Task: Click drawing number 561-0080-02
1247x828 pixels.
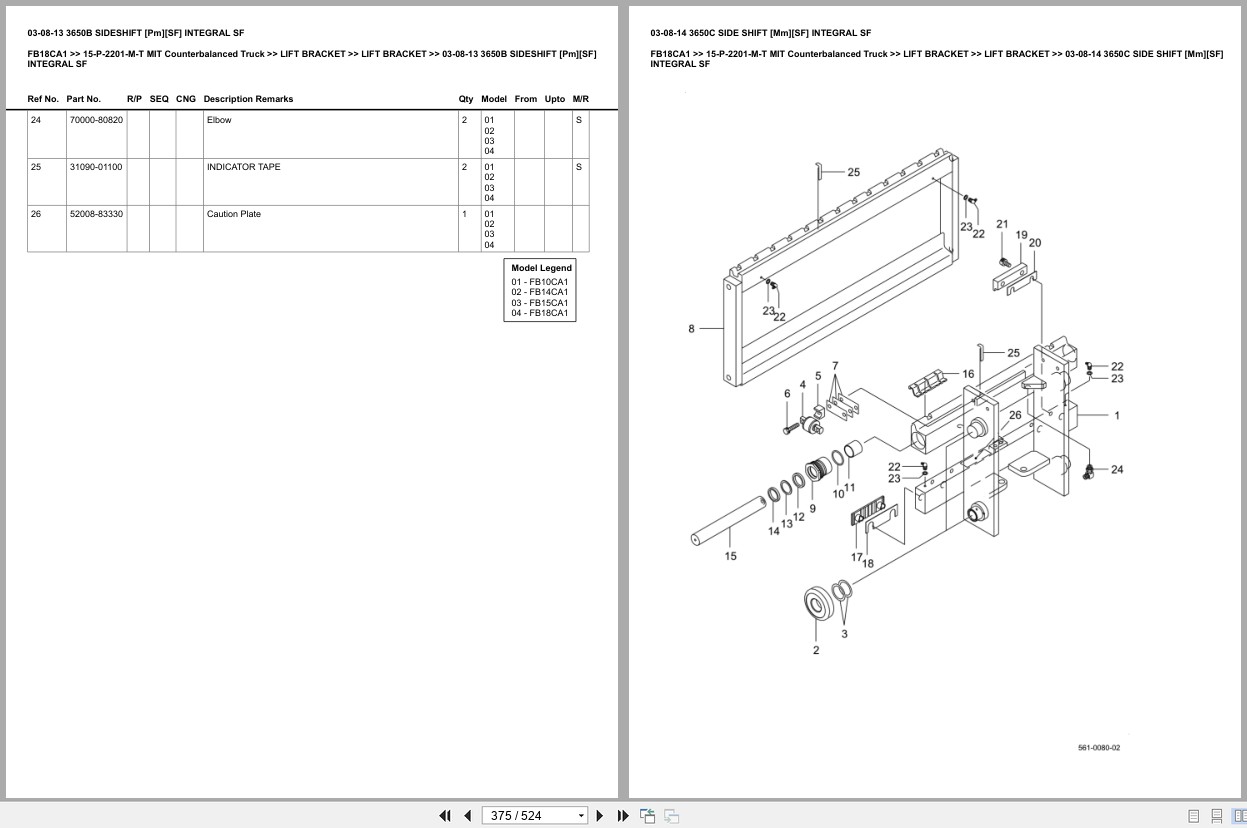Action: pos(1099,748)
